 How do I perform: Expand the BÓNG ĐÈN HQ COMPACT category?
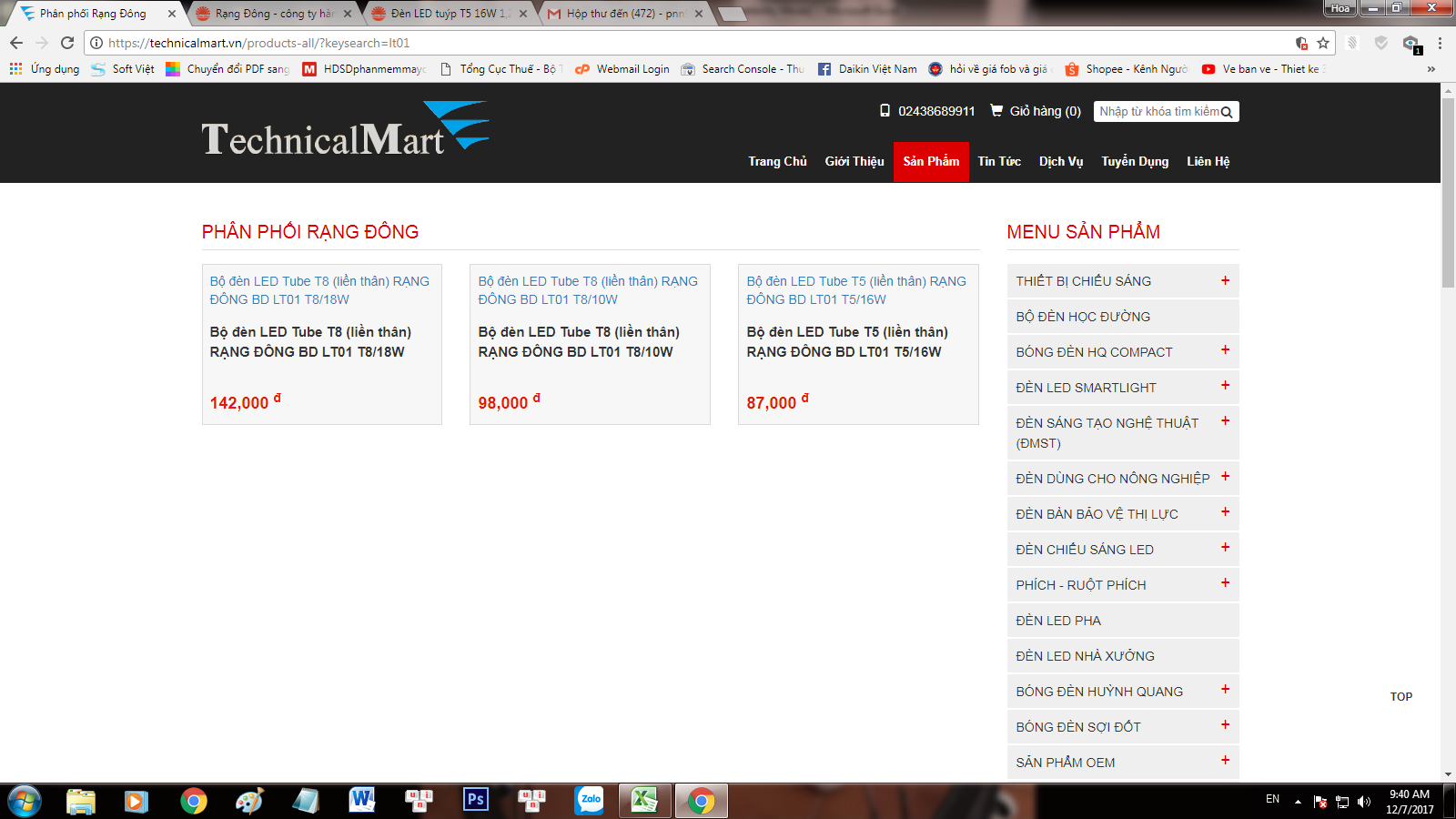(x=1225, y=350)
